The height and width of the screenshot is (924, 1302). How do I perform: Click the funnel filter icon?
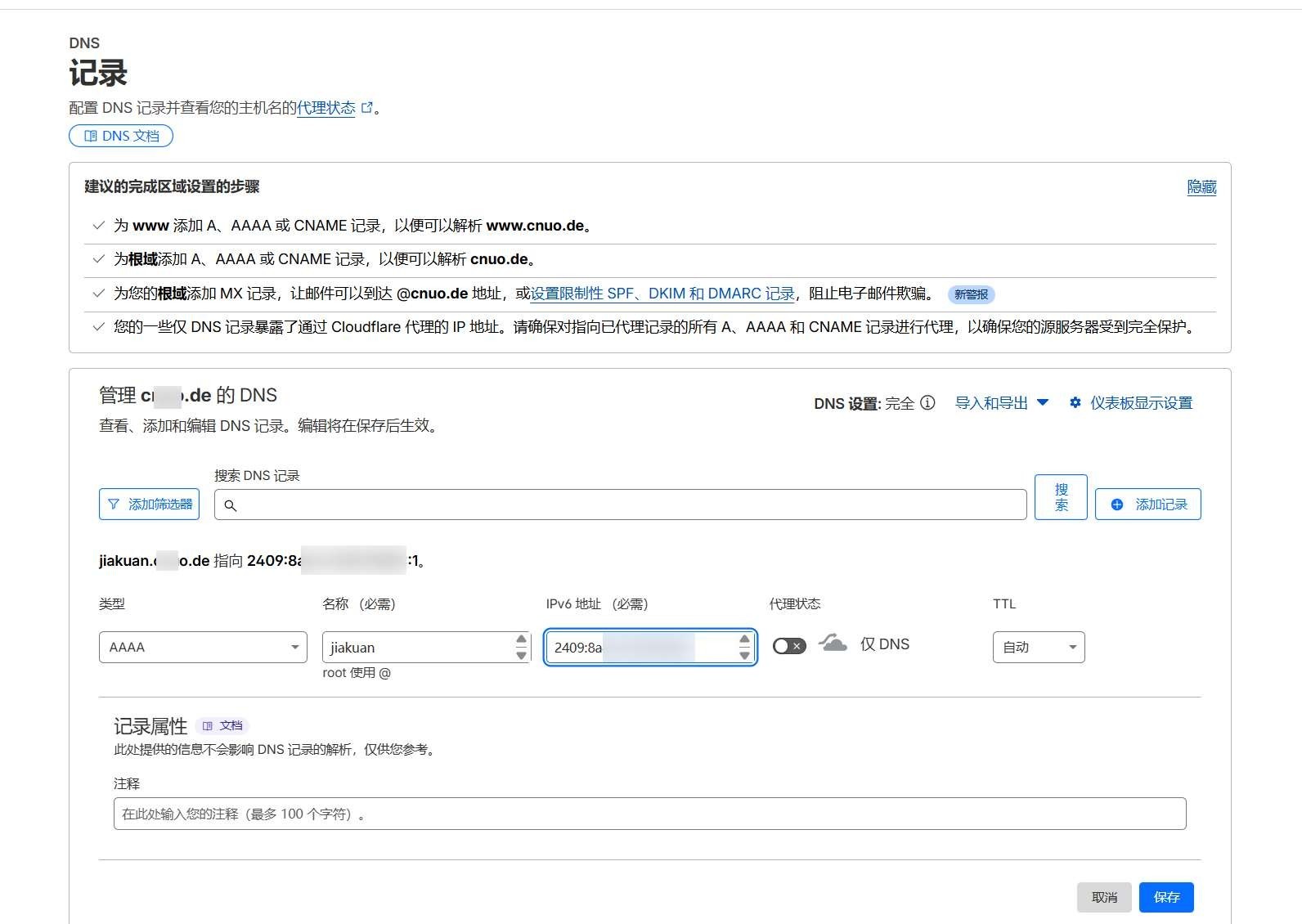click(x=114, y=505)
